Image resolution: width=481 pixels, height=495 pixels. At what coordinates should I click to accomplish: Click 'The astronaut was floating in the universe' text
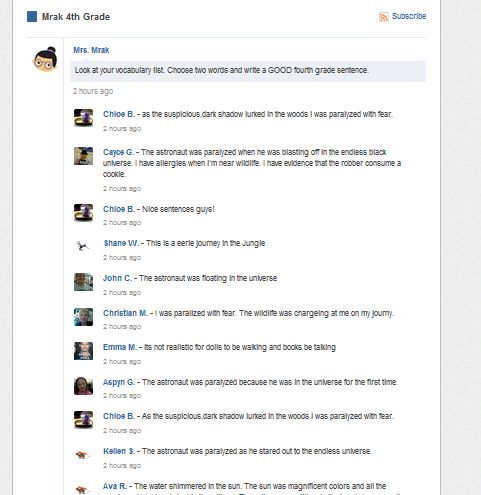pos(208,278)
